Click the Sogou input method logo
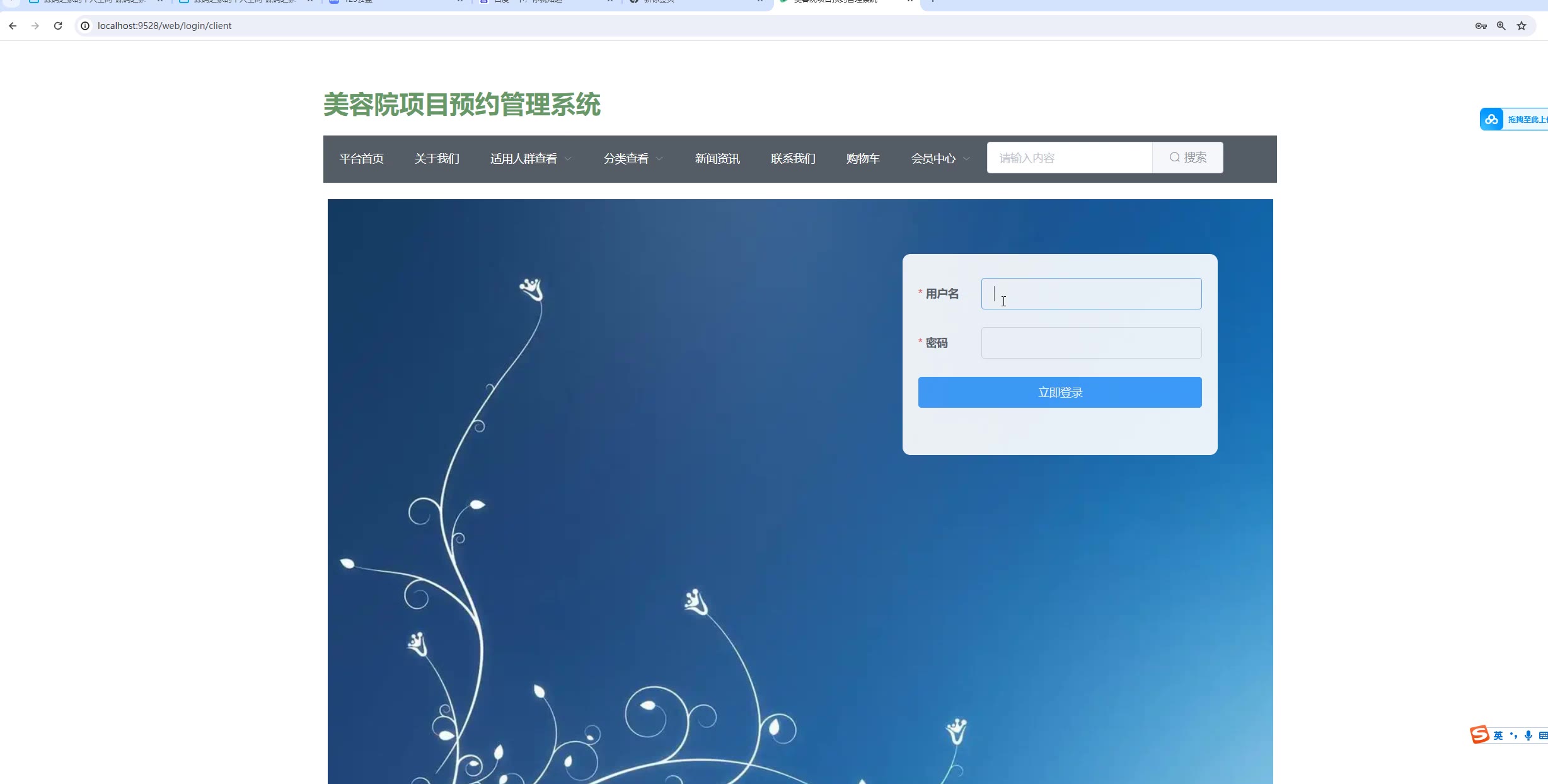 tap(1479, 735)
